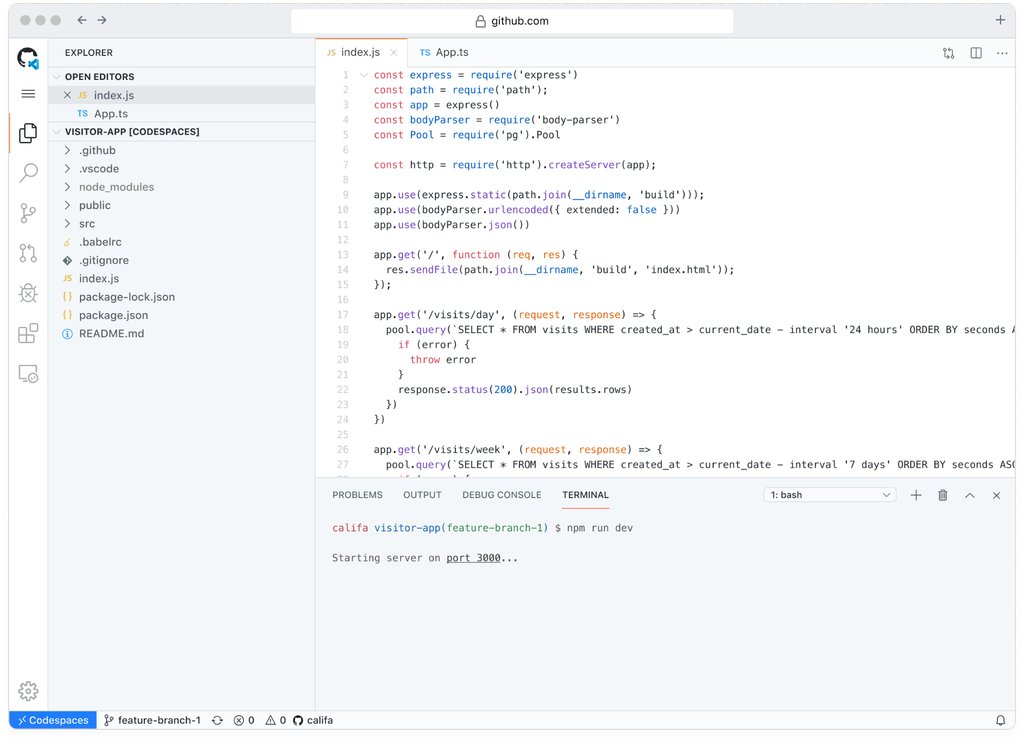Screen dimensions: 1024x743
Task: Expand the .vscode folder
Action: 67,168
